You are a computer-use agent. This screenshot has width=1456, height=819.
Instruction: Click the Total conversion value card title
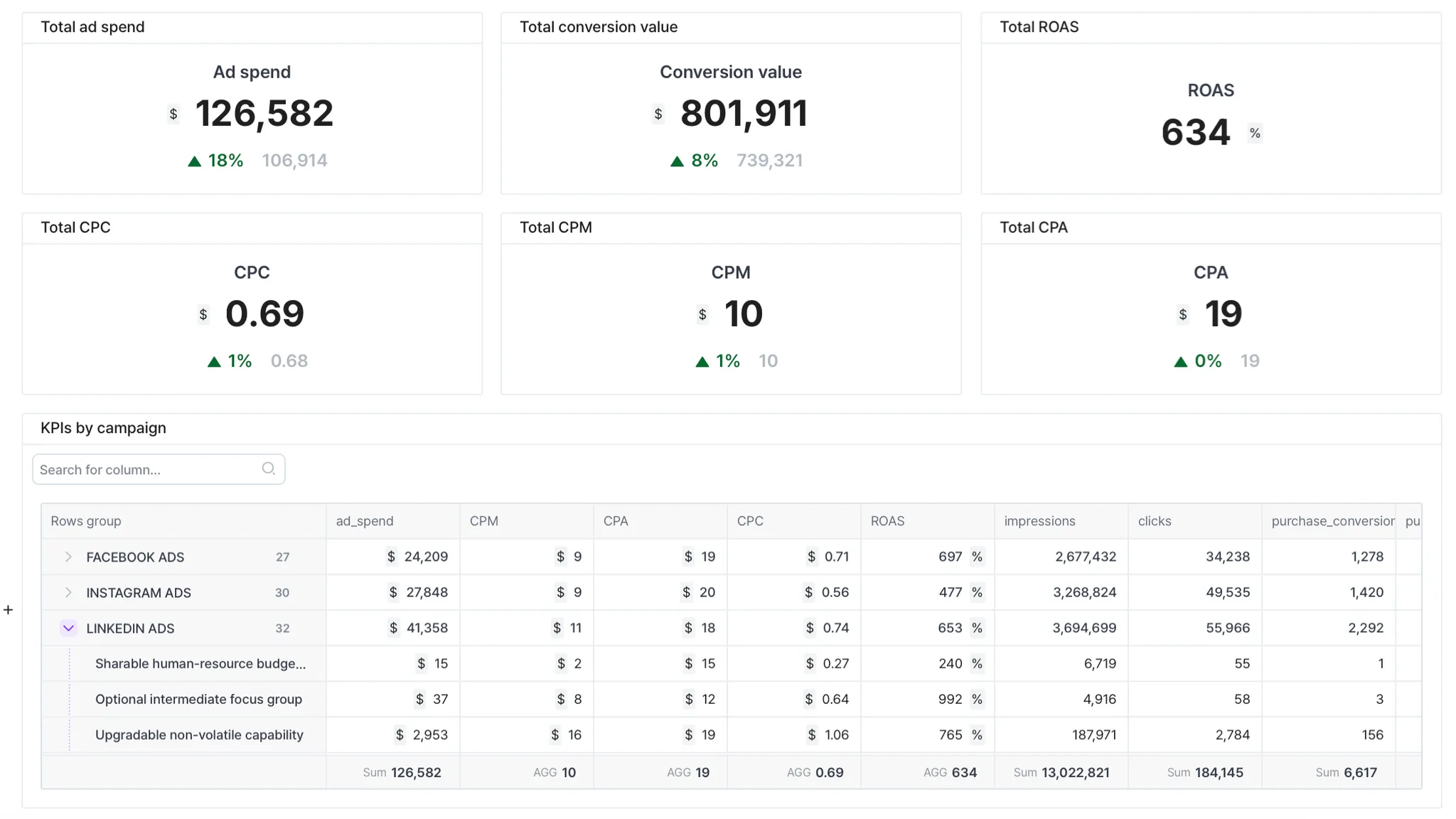tap(598, 27)
